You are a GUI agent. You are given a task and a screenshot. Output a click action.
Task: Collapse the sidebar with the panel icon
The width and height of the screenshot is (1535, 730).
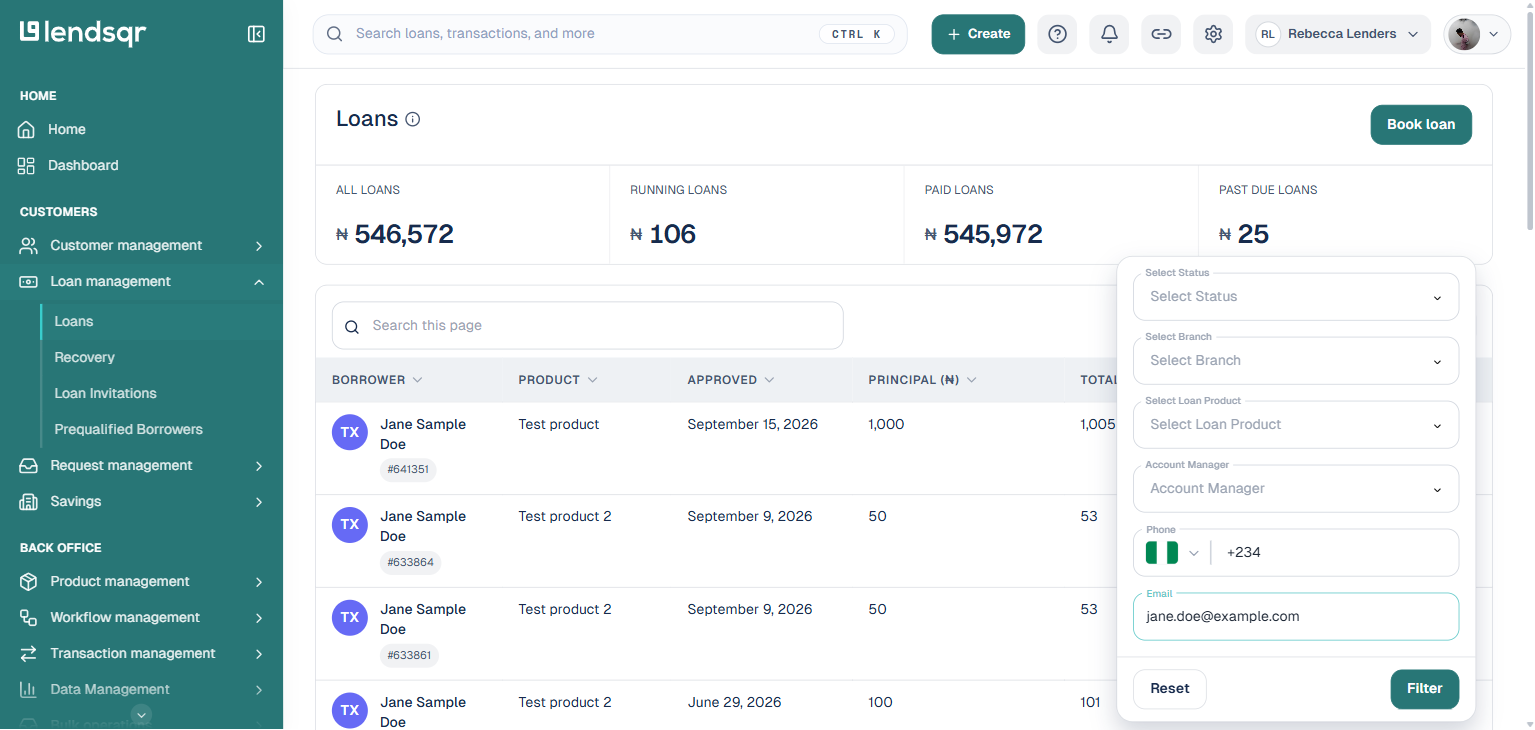point(256,34)
